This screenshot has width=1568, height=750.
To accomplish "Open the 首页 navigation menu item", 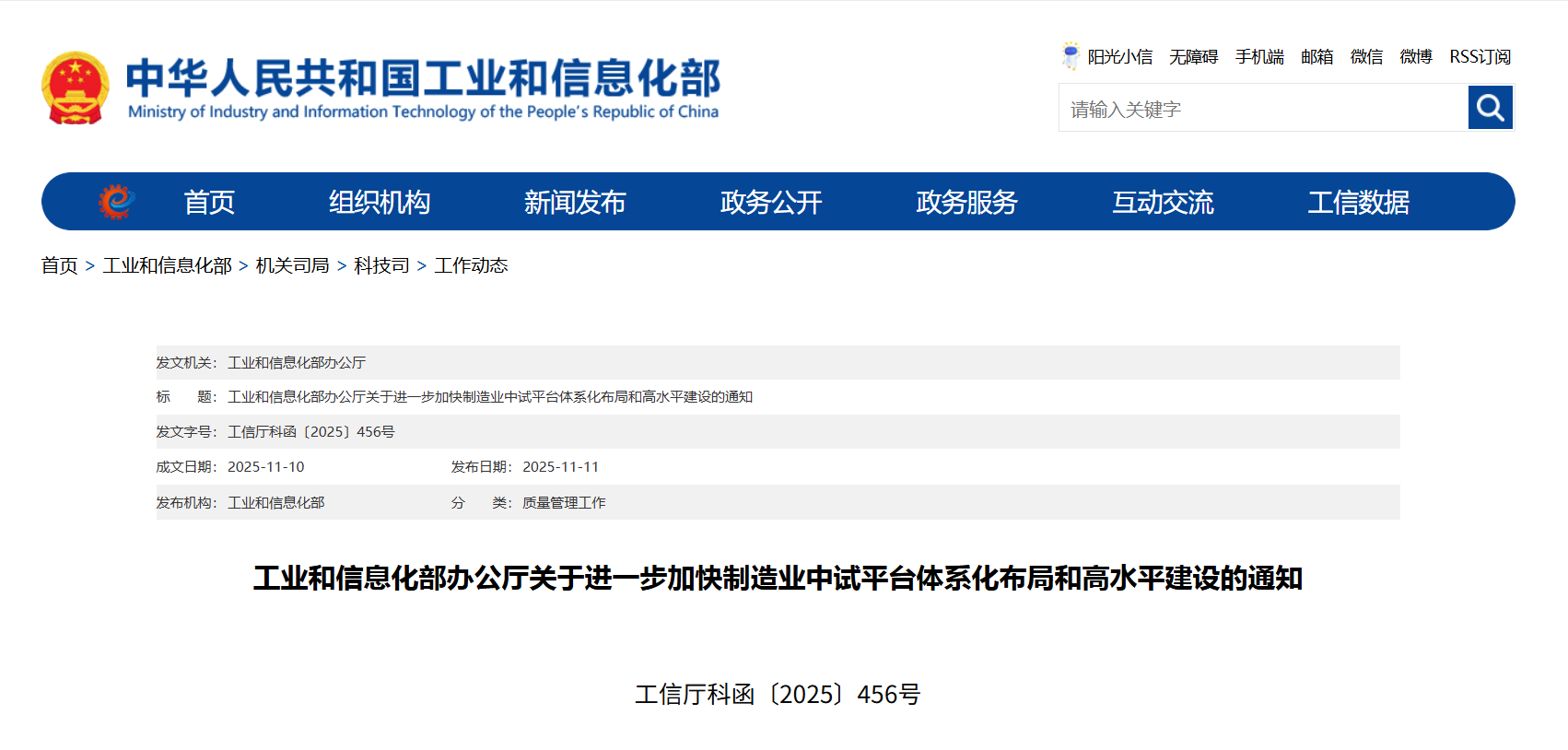I will pyautogui.click(x=209, y=202).
